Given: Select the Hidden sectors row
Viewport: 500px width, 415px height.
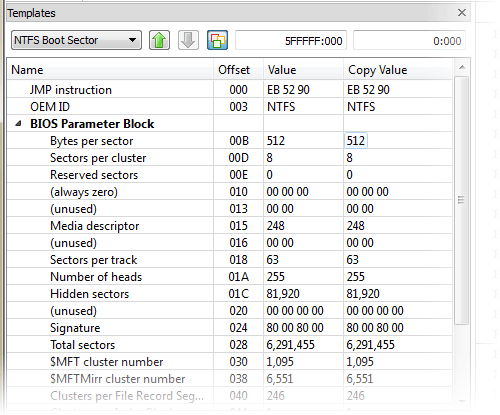Looking at the screenshot, I should click(x=230, y=294).
